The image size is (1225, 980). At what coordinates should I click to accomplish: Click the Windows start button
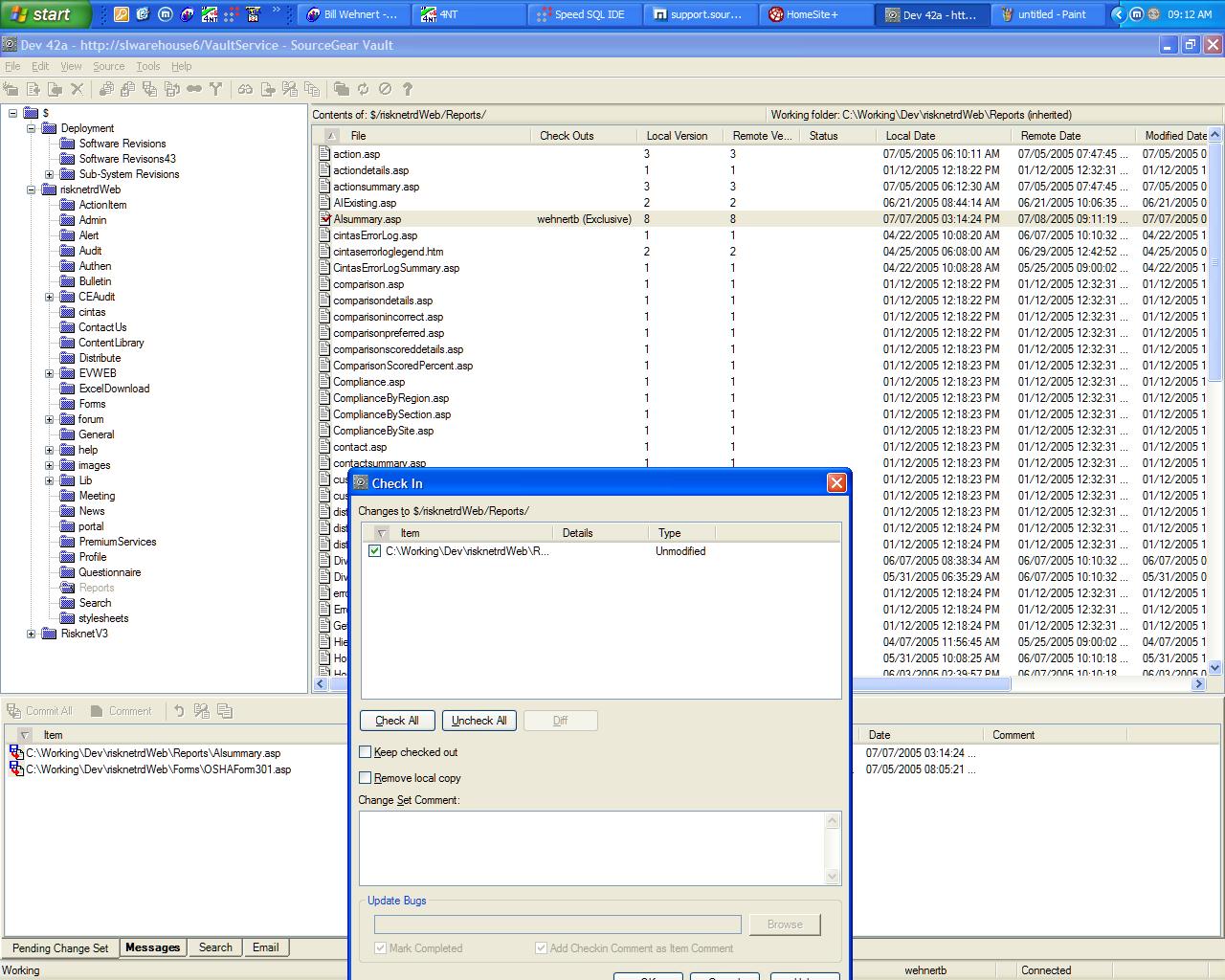pyautogui.click(x=45, y=14)
